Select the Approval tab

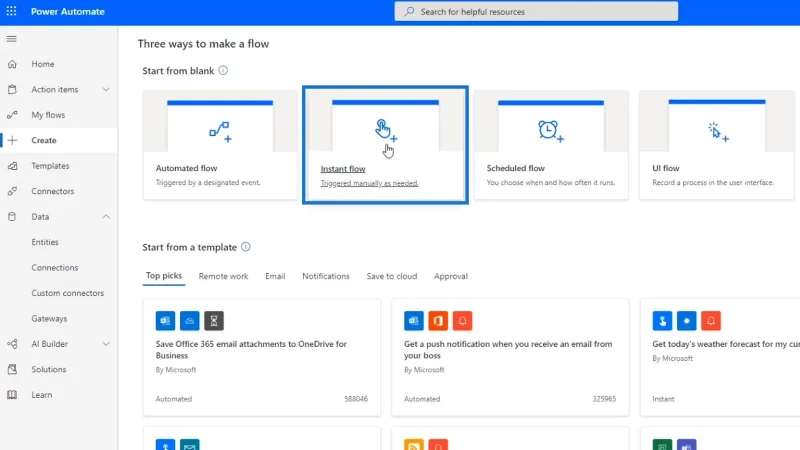[451, 276]
